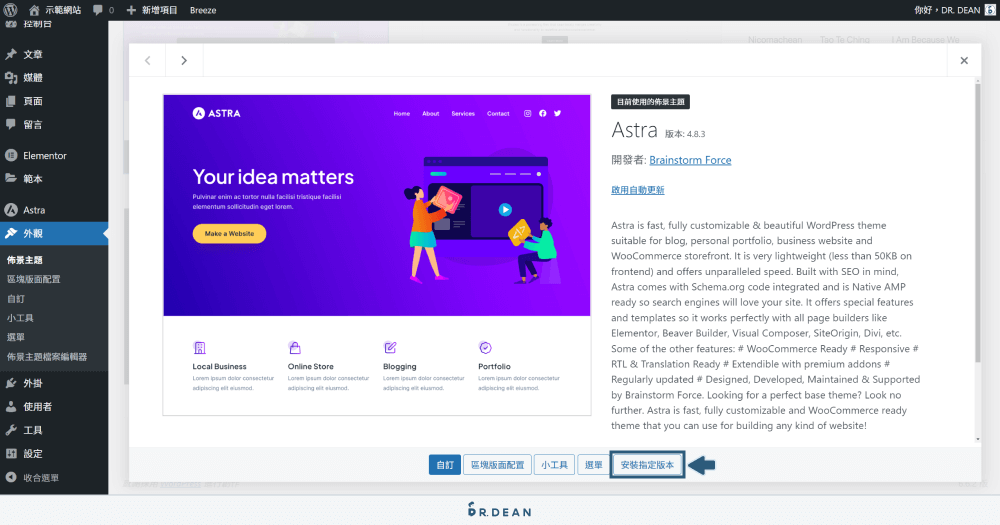Screen dimensions: 1000x525
Task: Click the 收合選單 collapse menu icon
Action: click(x=11, y=477)
